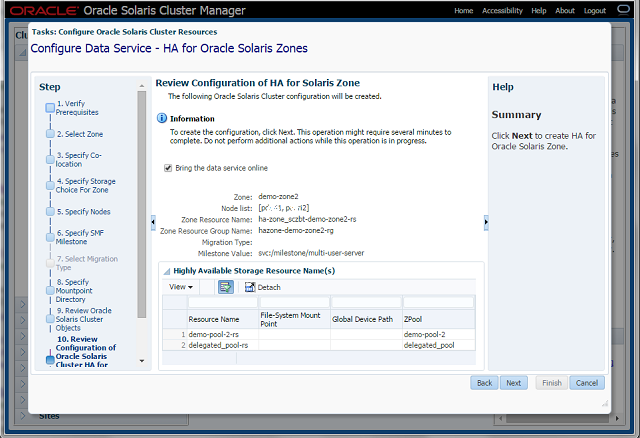Click the Step list scroll down arrow
640x438 pixels.
pyautogui.click(x=142, y=361)
